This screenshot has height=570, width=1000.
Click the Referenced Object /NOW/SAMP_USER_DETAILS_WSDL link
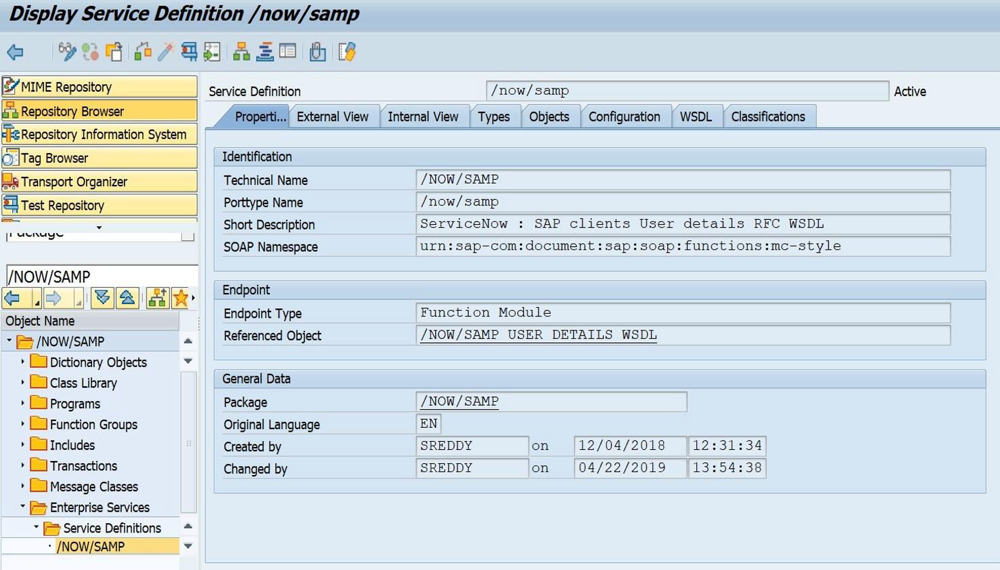(x=538, y=335)
